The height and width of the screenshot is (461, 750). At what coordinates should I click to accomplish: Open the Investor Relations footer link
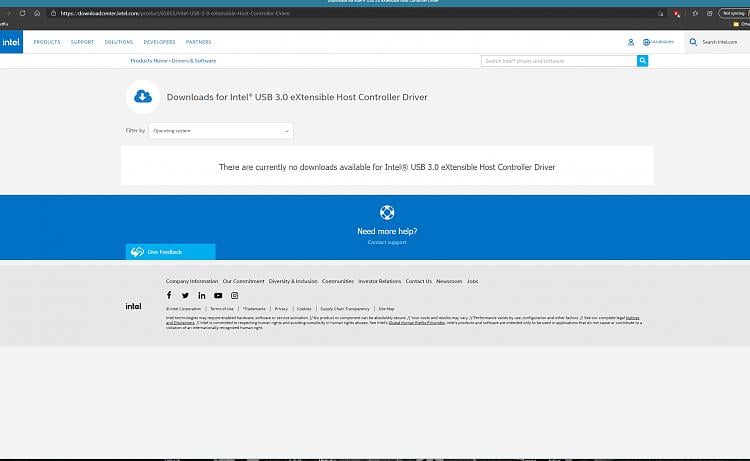click(380, 281)
